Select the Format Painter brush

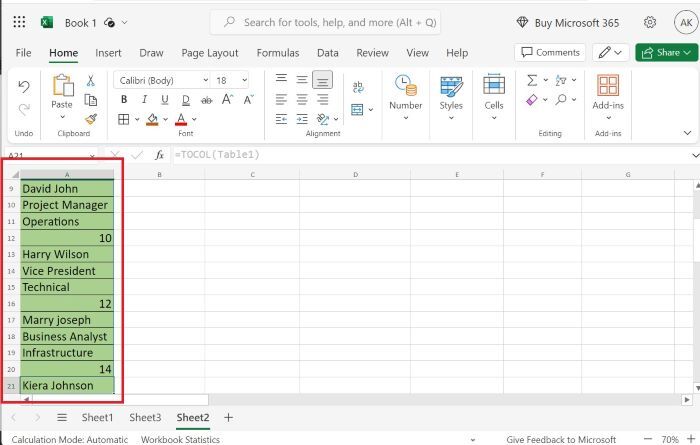pyautogui.click(x=91, y=119)
